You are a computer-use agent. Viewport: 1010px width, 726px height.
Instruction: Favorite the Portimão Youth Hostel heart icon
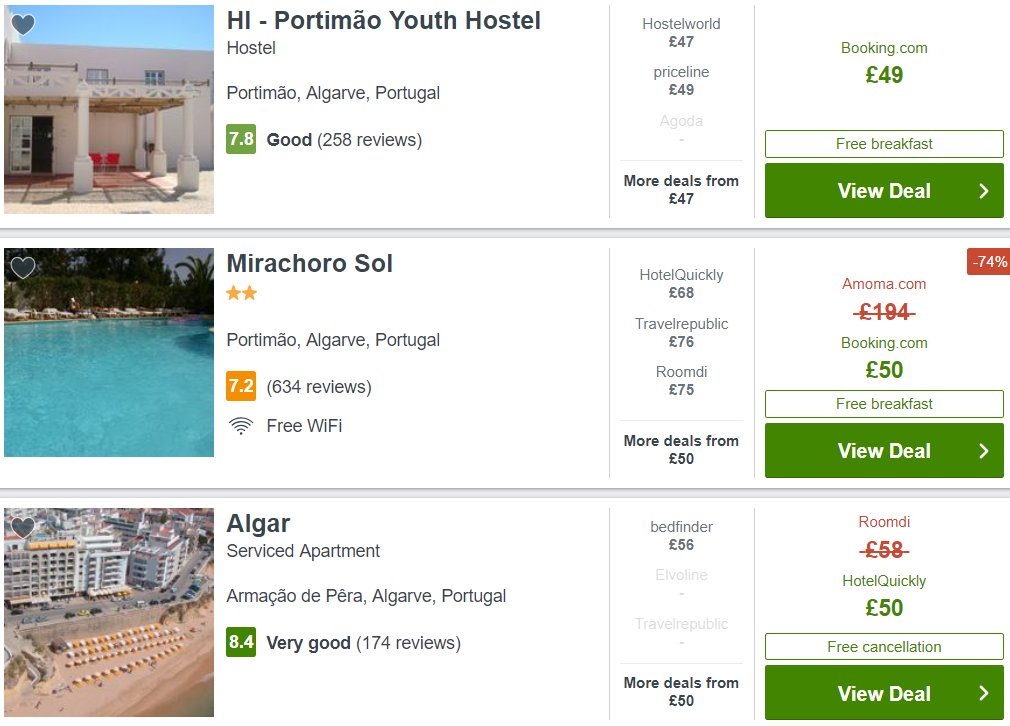[x=23, y=24]
